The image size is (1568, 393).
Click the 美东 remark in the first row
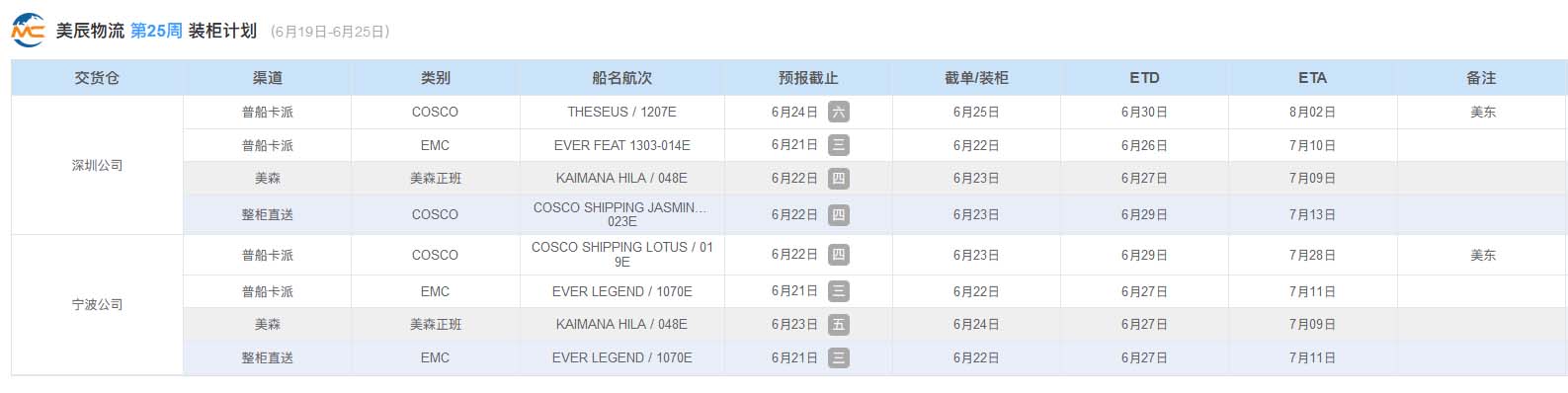pyautogui.click(x=1482, y=113)
